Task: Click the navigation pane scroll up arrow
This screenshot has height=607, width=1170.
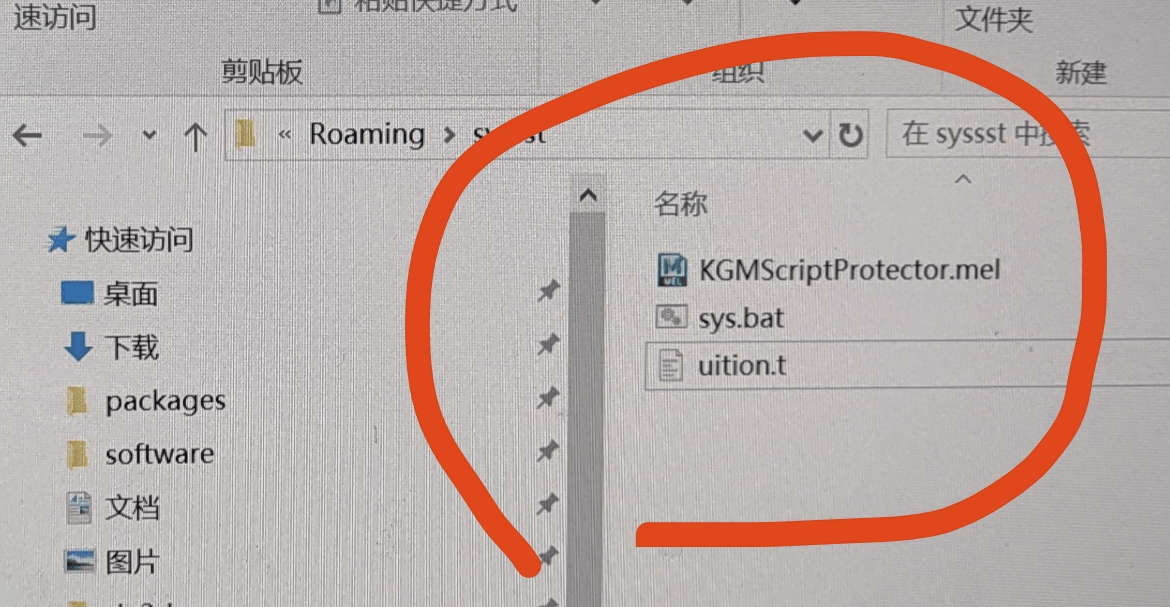Action: 588,196
